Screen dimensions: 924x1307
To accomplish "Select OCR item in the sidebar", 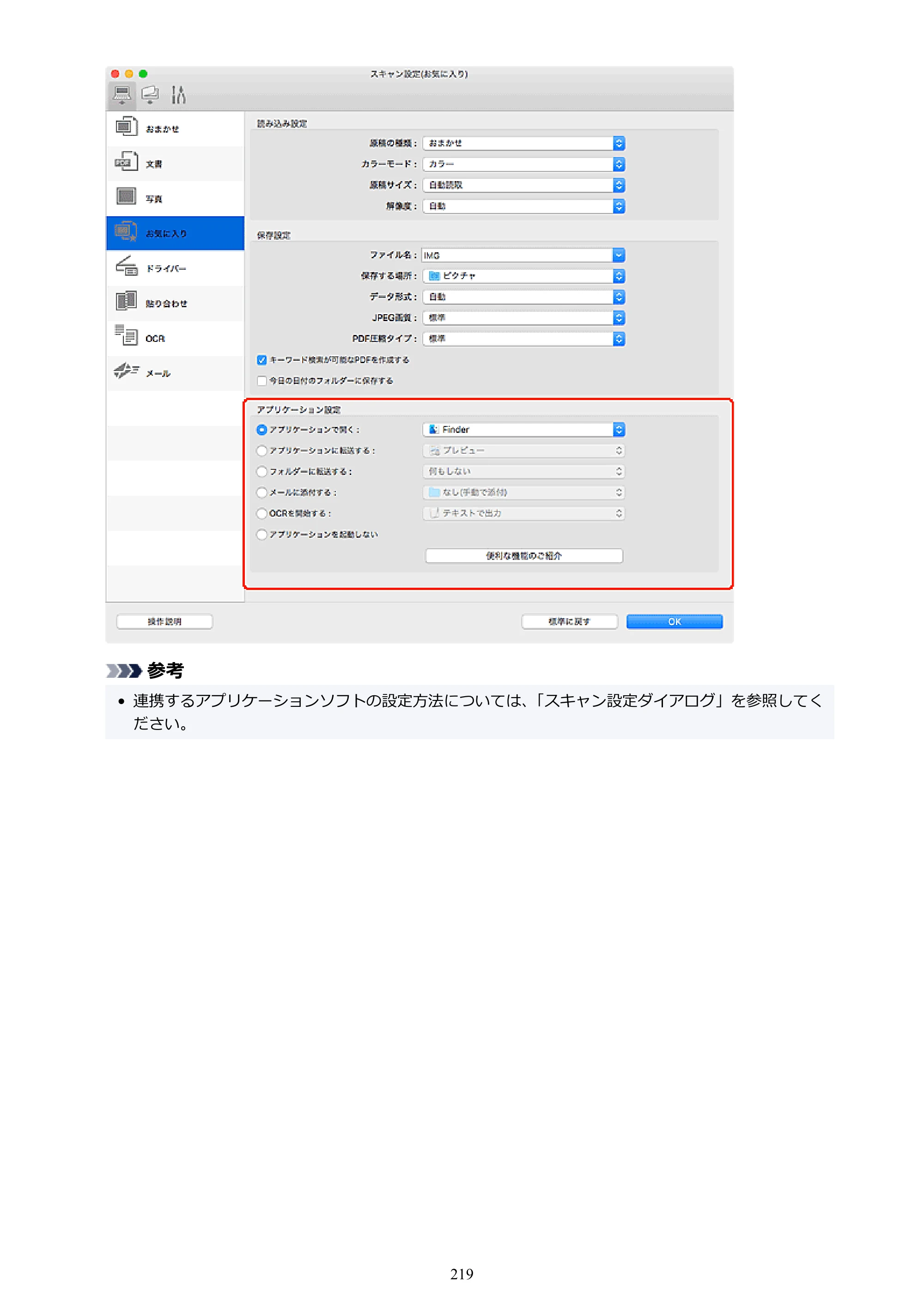I will (176, 338).
